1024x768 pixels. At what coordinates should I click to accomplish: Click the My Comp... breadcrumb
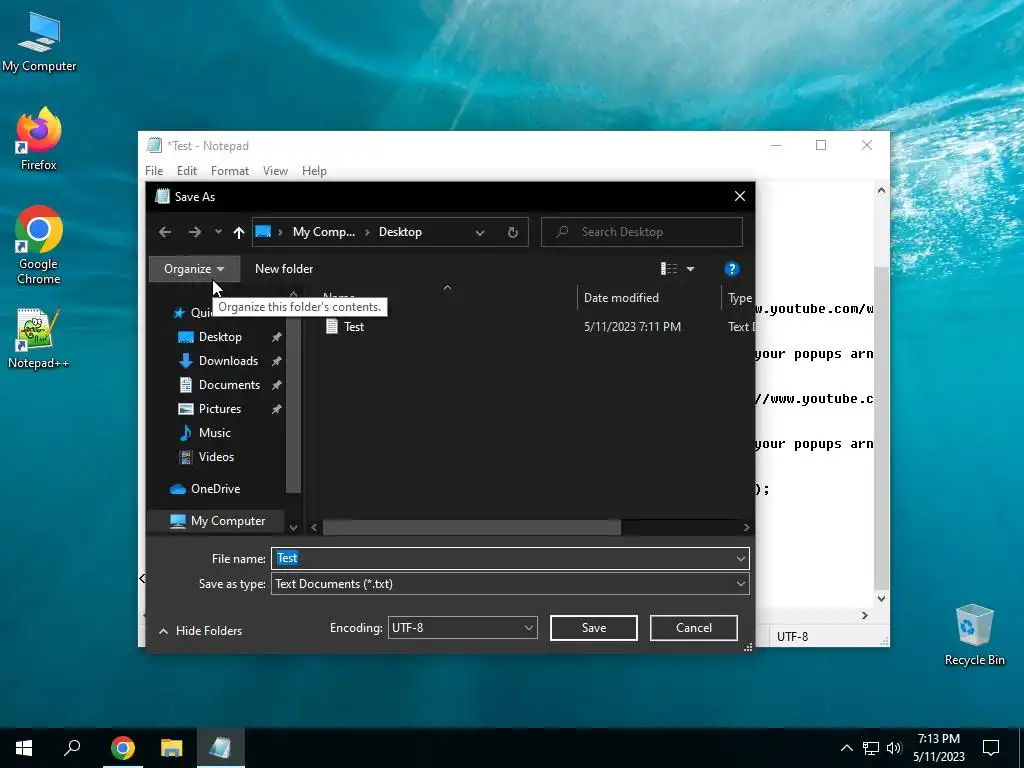coord(323,232)
